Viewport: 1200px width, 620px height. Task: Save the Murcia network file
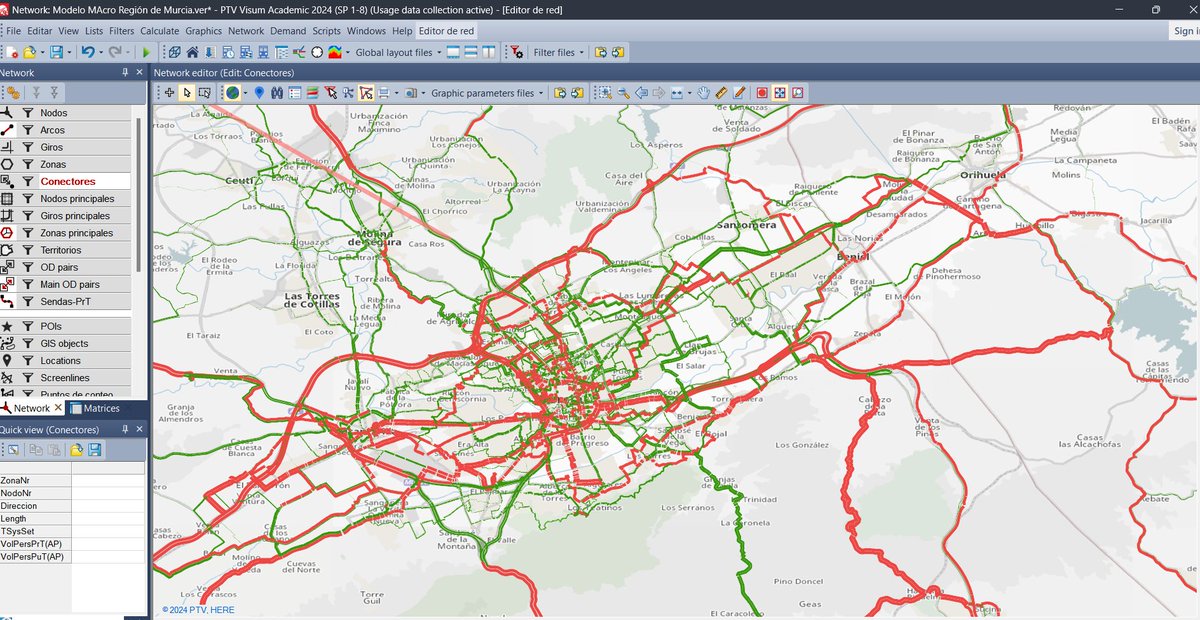pos(56,52)
